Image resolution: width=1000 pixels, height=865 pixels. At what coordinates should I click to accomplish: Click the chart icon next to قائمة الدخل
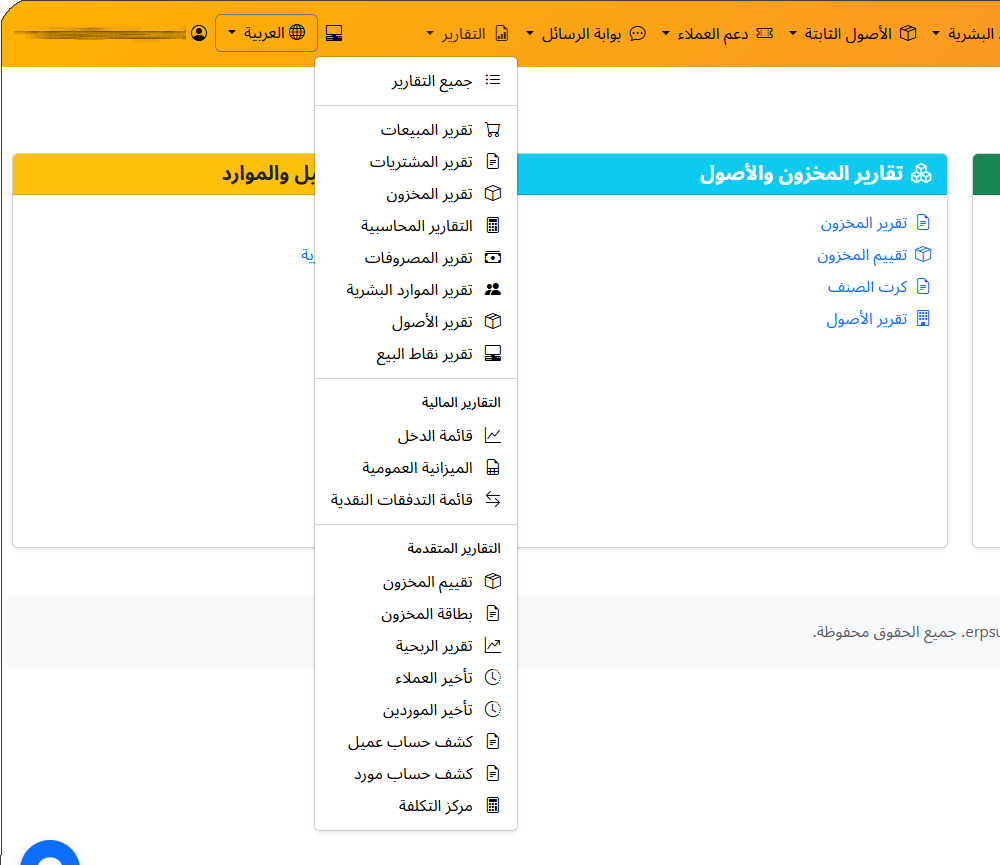tap(492, 435)
